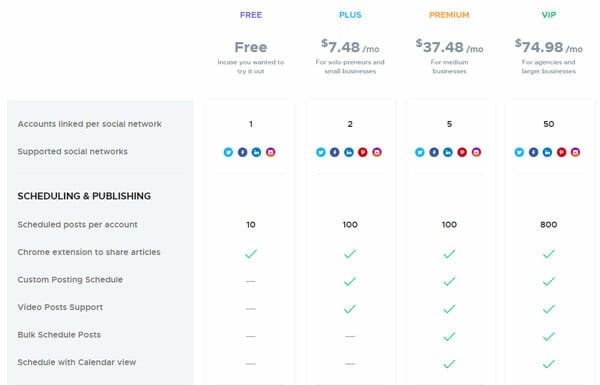Select the PREMIUM plan heading
Image resolution: width=600 pixels, height=385 pixels.
point(449,15)
